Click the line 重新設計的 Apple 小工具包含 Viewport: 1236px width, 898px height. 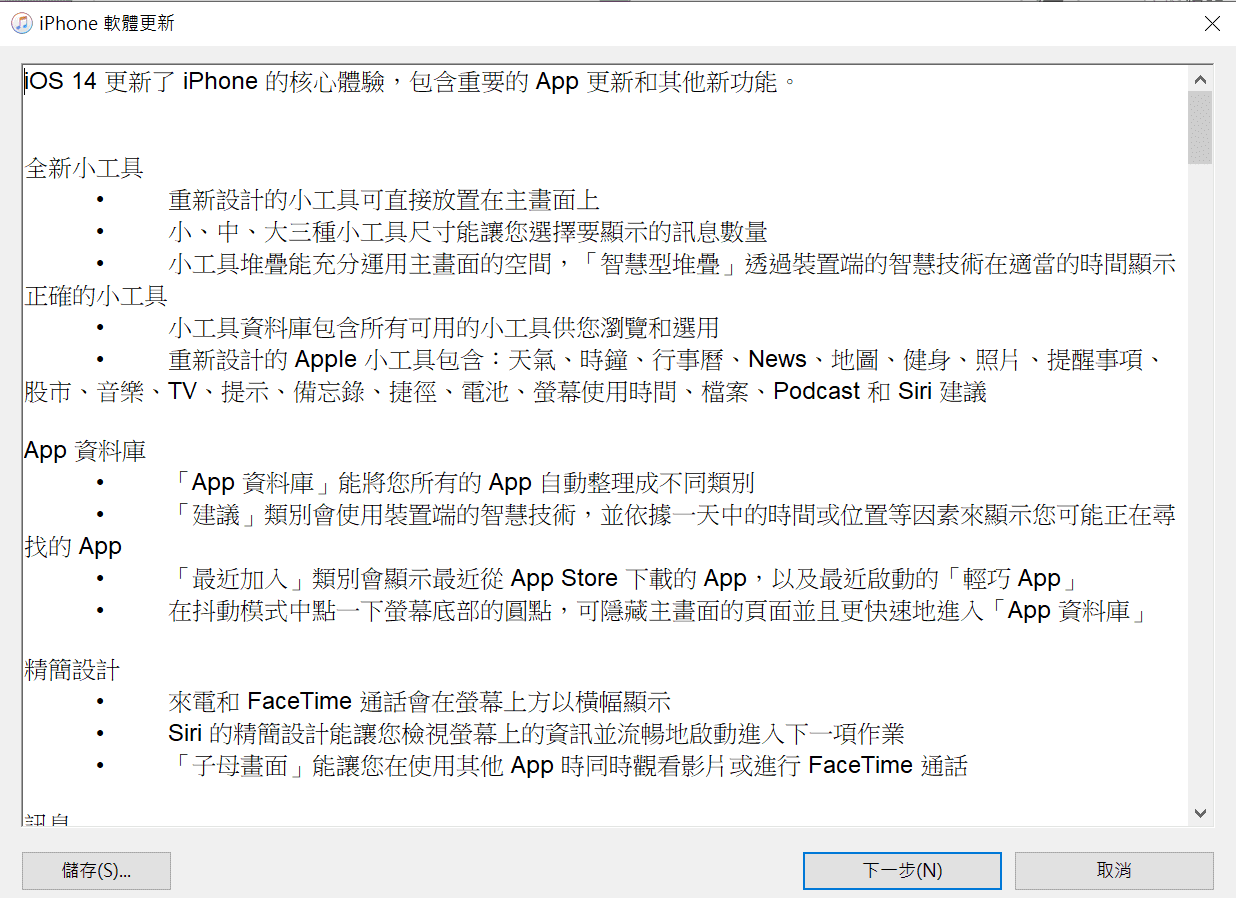pos(665,360)
